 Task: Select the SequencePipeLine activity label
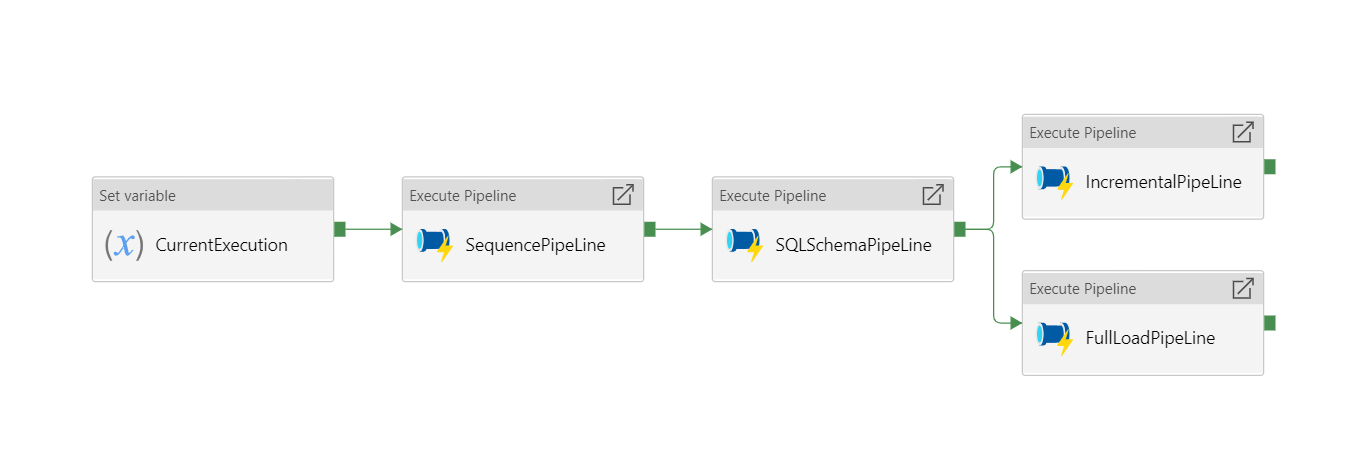click(535, 245)
